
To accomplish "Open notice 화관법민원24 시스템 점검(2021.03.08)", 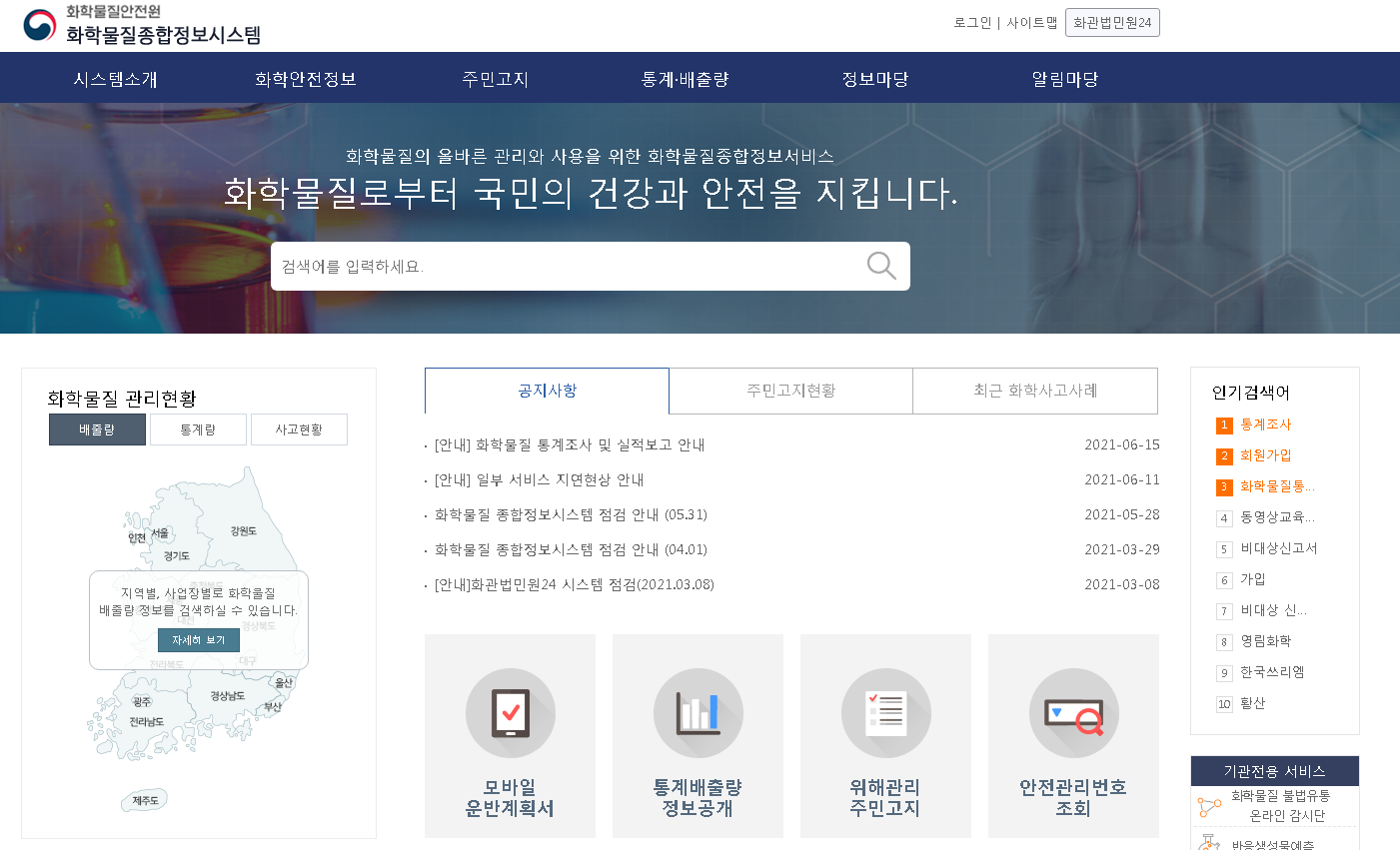I will click(575, 584).
